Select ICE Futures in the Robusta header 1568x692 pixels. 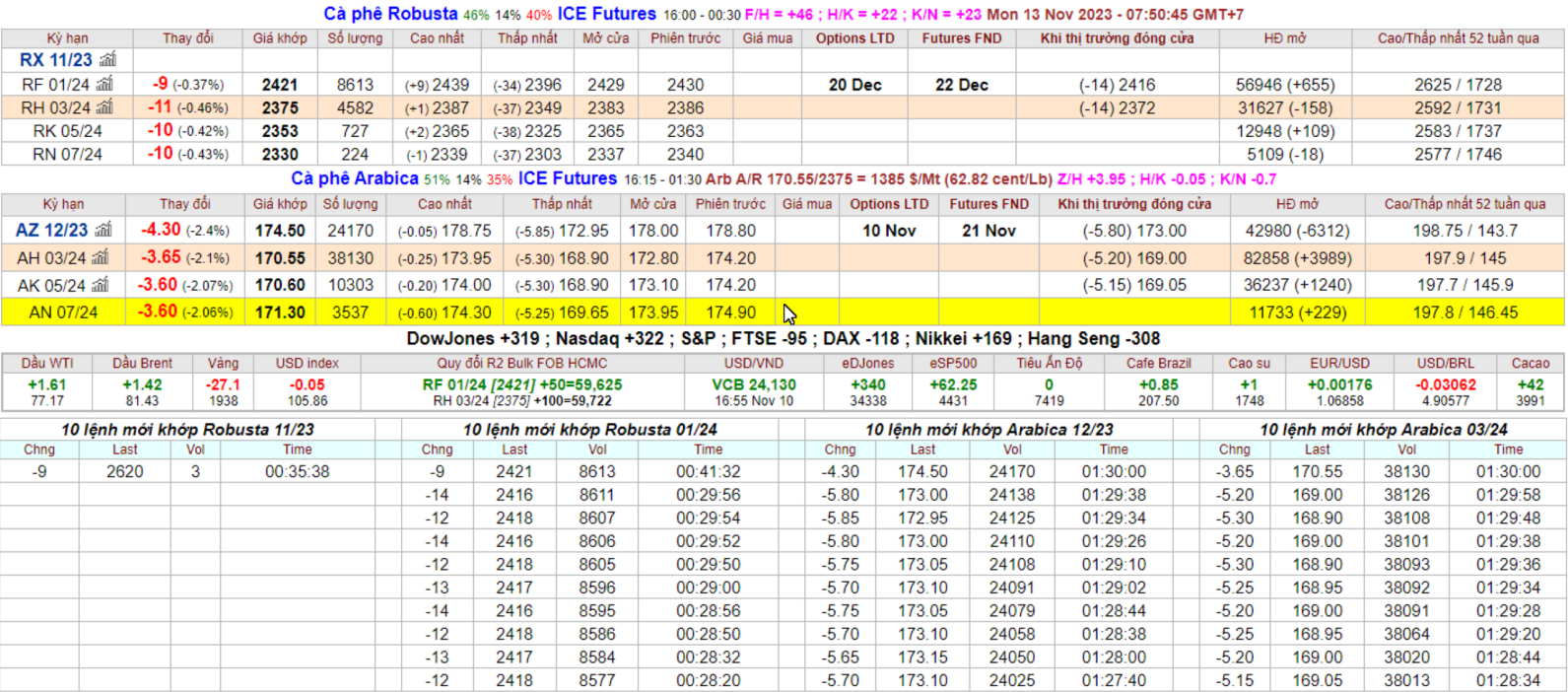[x=606, y=14]
